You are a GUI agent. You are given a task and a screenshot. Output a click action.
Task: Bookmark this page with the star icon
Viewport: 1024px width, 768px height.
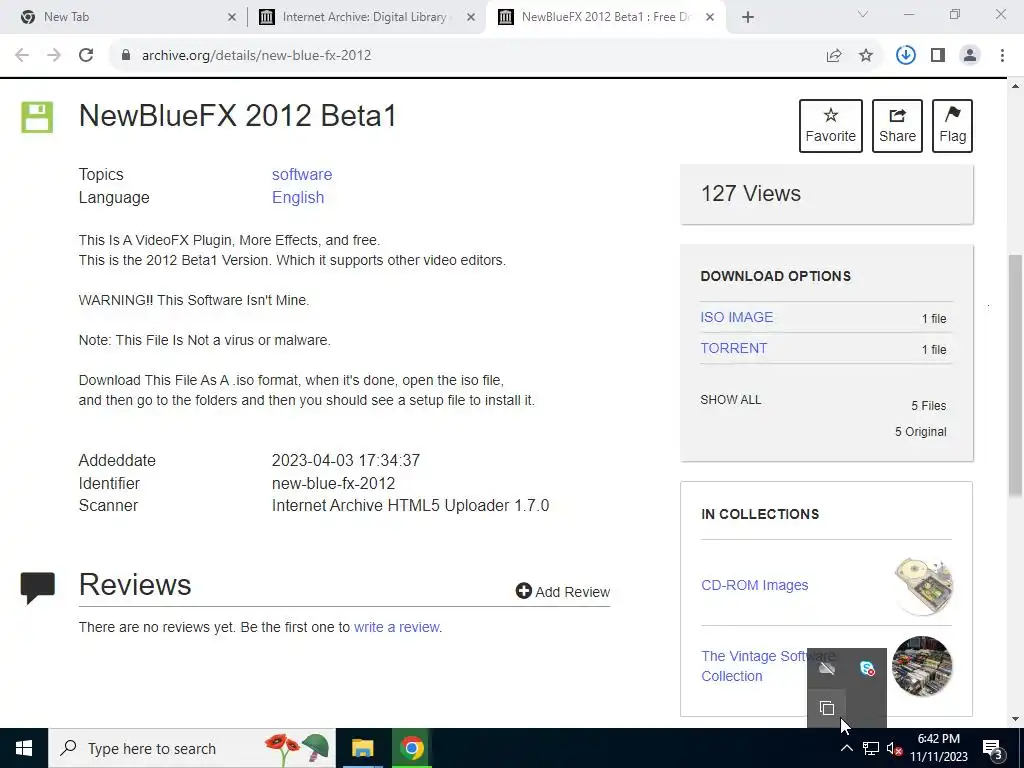(x=865, y=56)
